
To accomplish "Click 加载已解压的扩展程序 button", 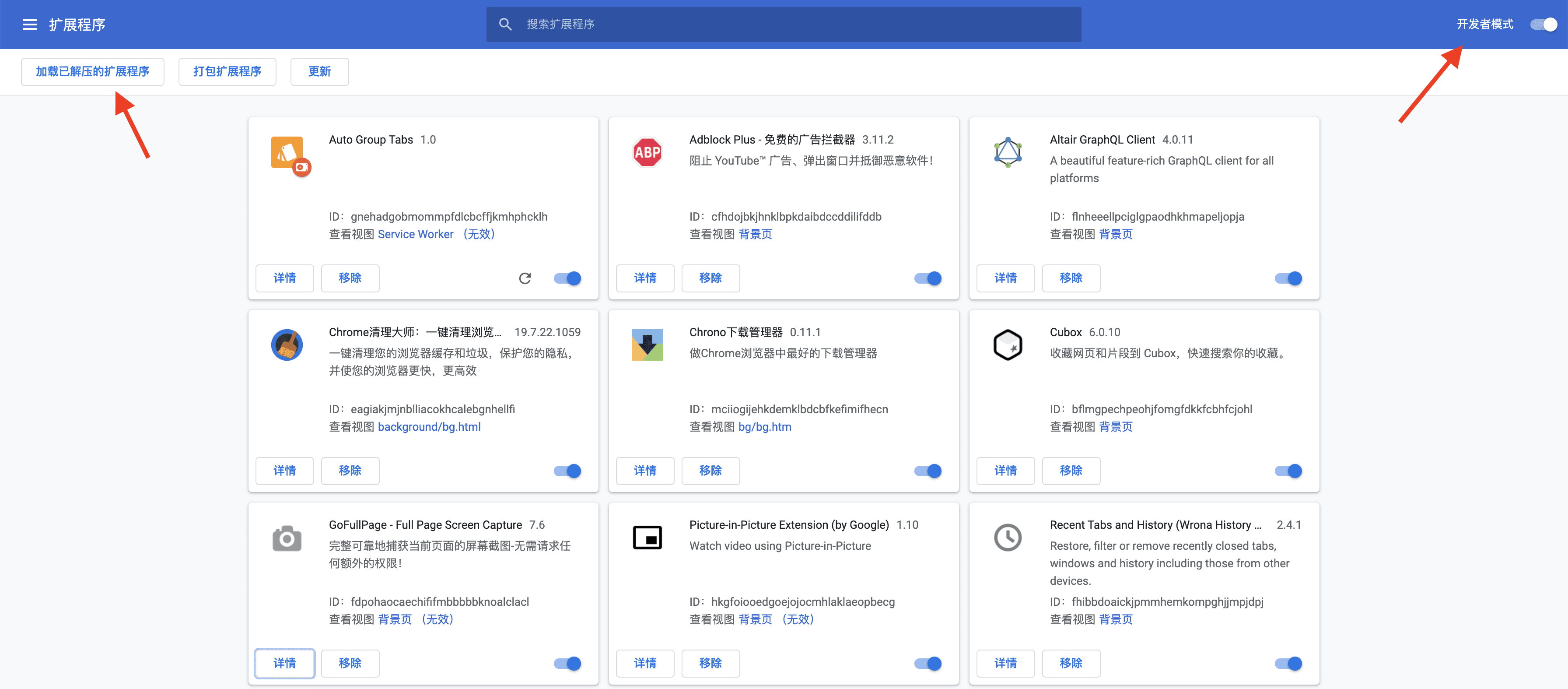I will [92, 72].
